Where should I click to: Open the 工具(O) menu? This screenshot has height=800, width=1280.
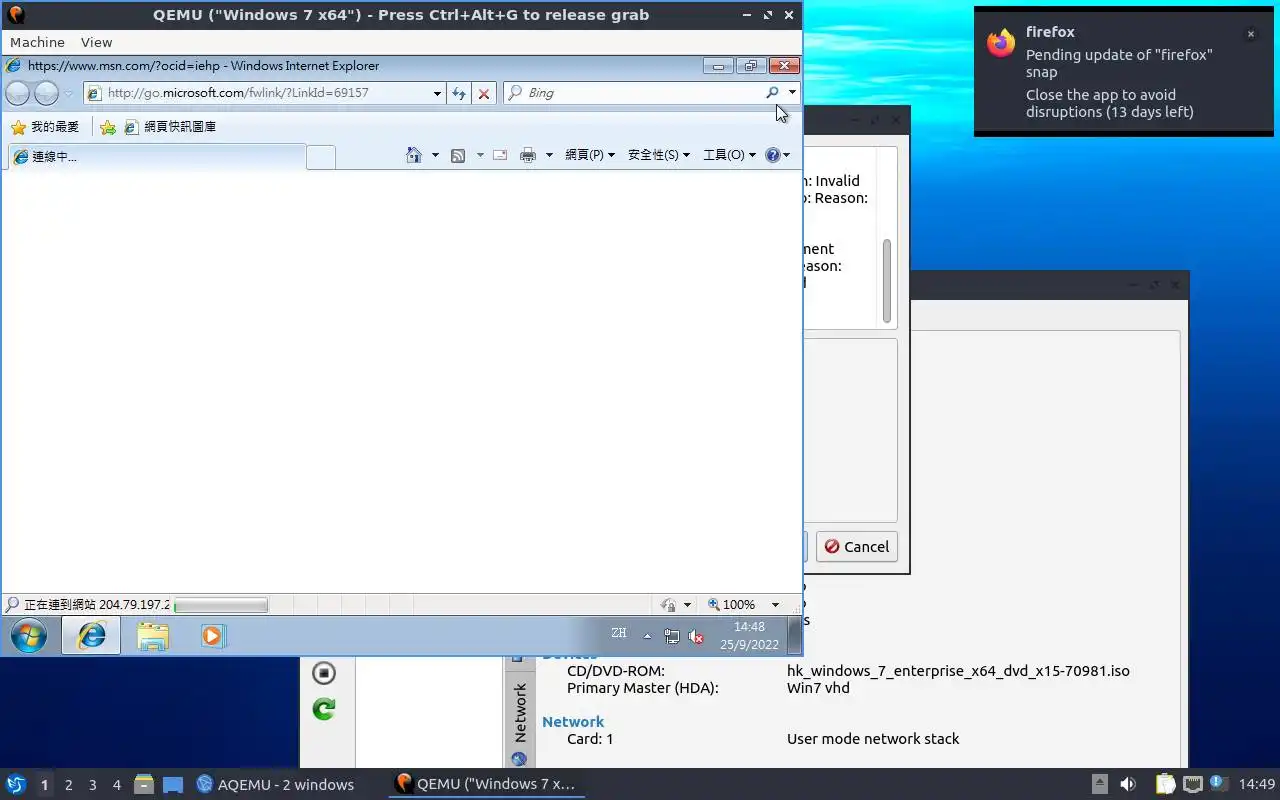[729, 155]
